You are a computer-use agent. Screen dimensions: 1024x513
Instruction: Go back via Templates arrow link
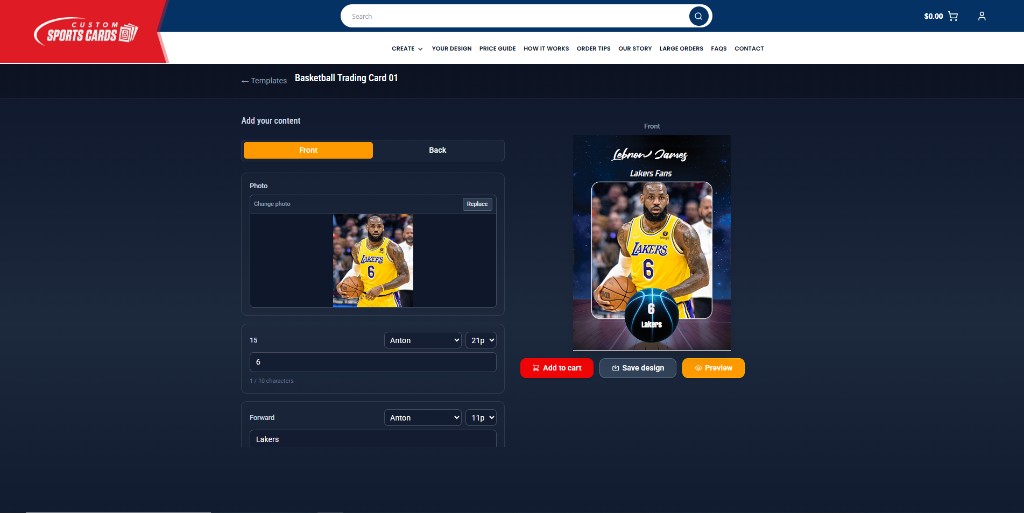[264, 81]
